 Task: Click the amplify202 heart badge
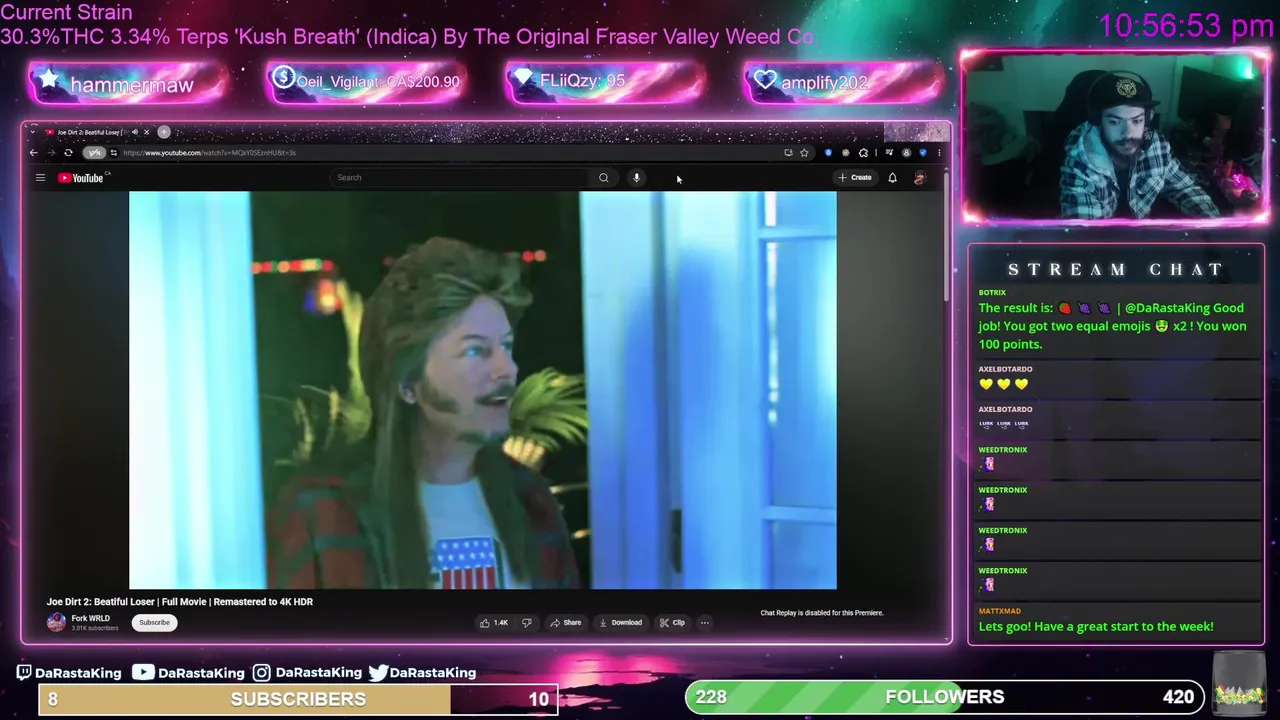pos(843,83)
